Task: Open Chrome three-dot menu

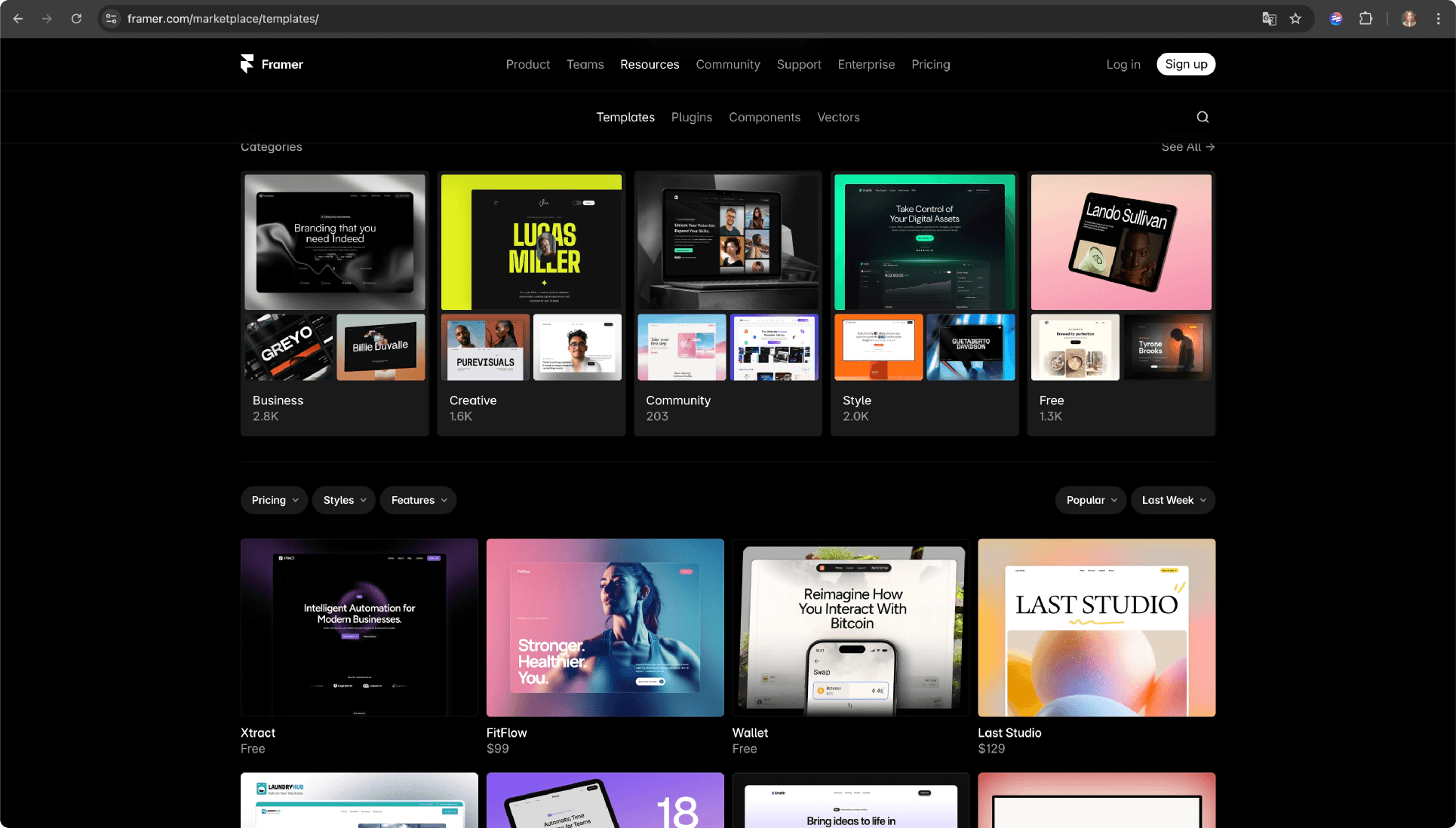Action: coord(1438,19)
